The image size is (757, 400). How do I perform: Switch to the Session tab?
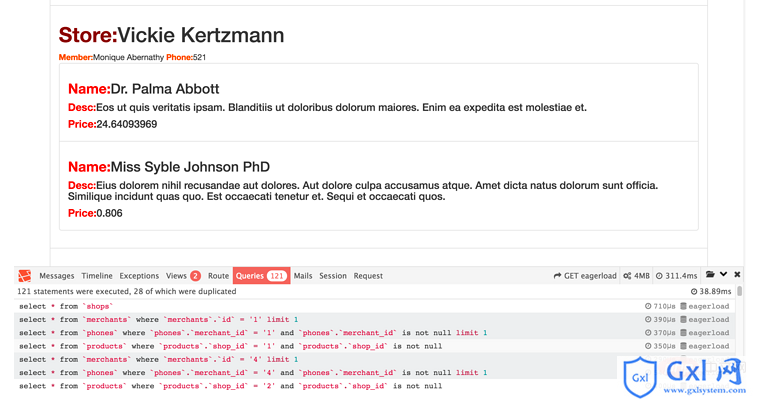coord(333,276)
